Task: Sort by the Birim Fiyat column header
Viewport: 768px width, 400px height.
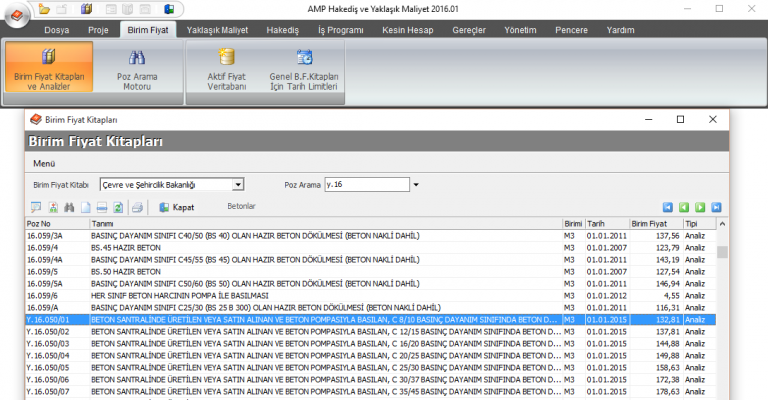Action: [653, 223]
